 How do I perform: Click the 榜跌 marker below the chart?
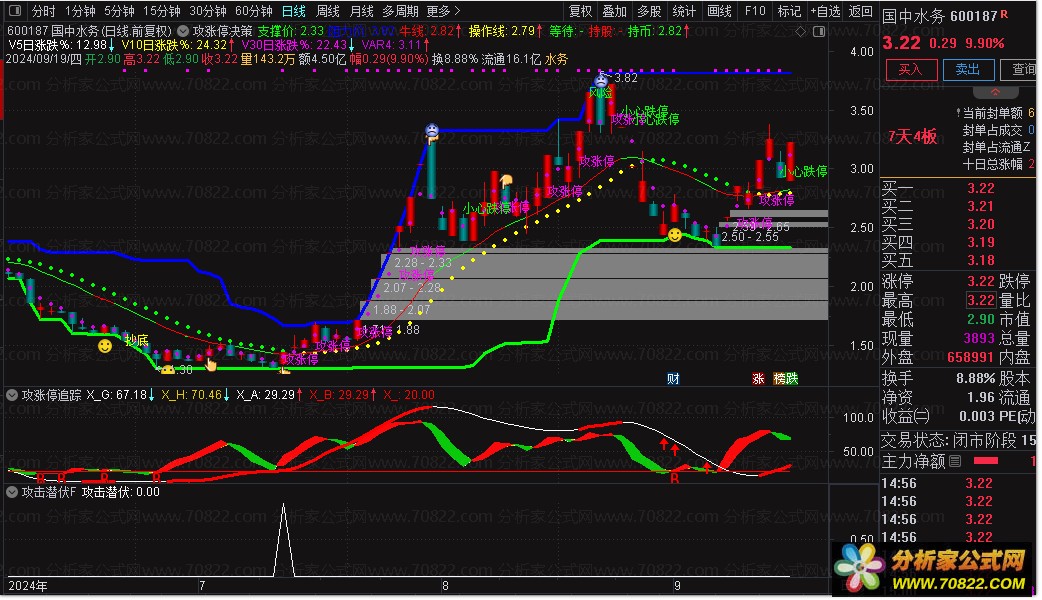click(785, 379)
